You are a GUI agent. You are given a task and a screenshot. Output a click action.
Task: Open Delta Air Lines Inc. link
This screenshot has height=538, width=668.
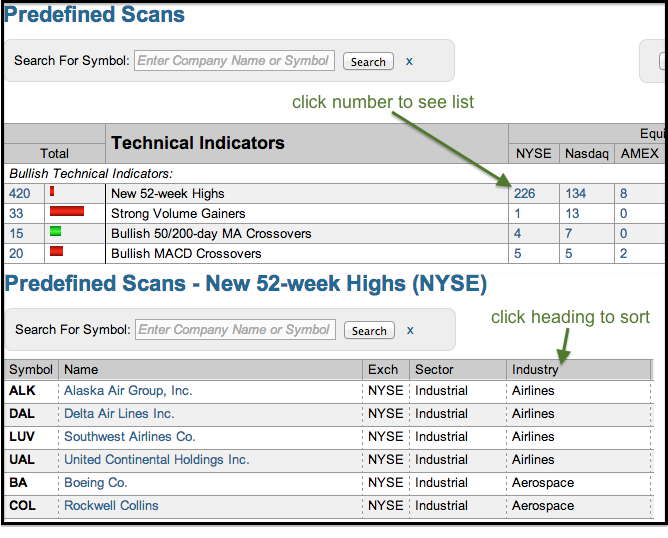(119, 414)
